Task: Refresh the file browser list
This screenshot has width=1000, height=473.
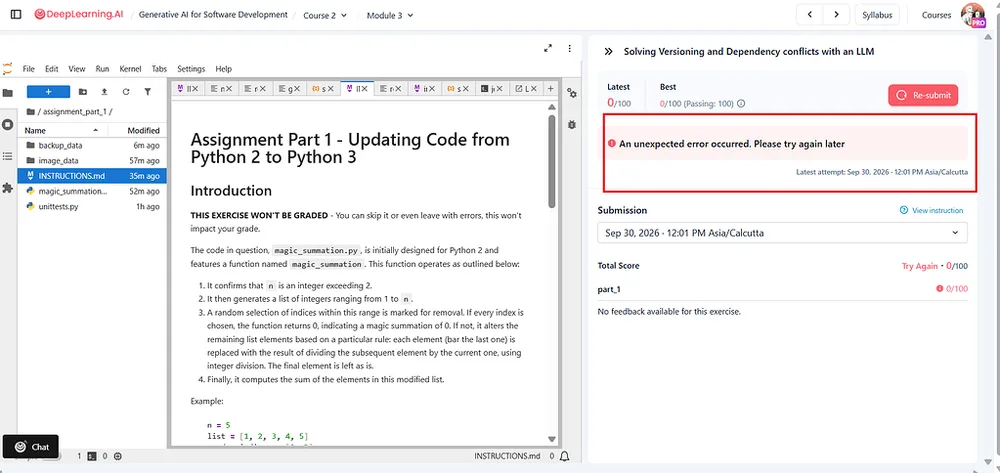Action: pyautogui.click(x=126, y=92)
